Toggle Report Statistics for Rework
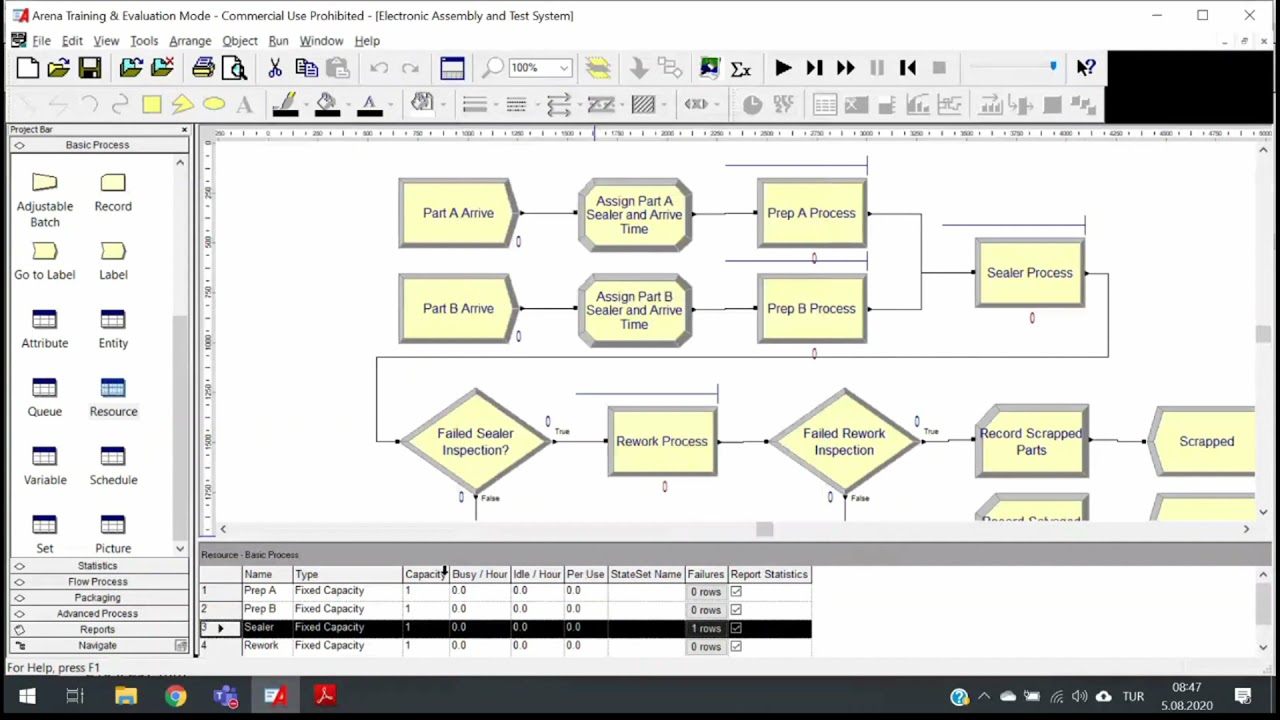This screenshot has width=1280, height=720. [736, 646]
